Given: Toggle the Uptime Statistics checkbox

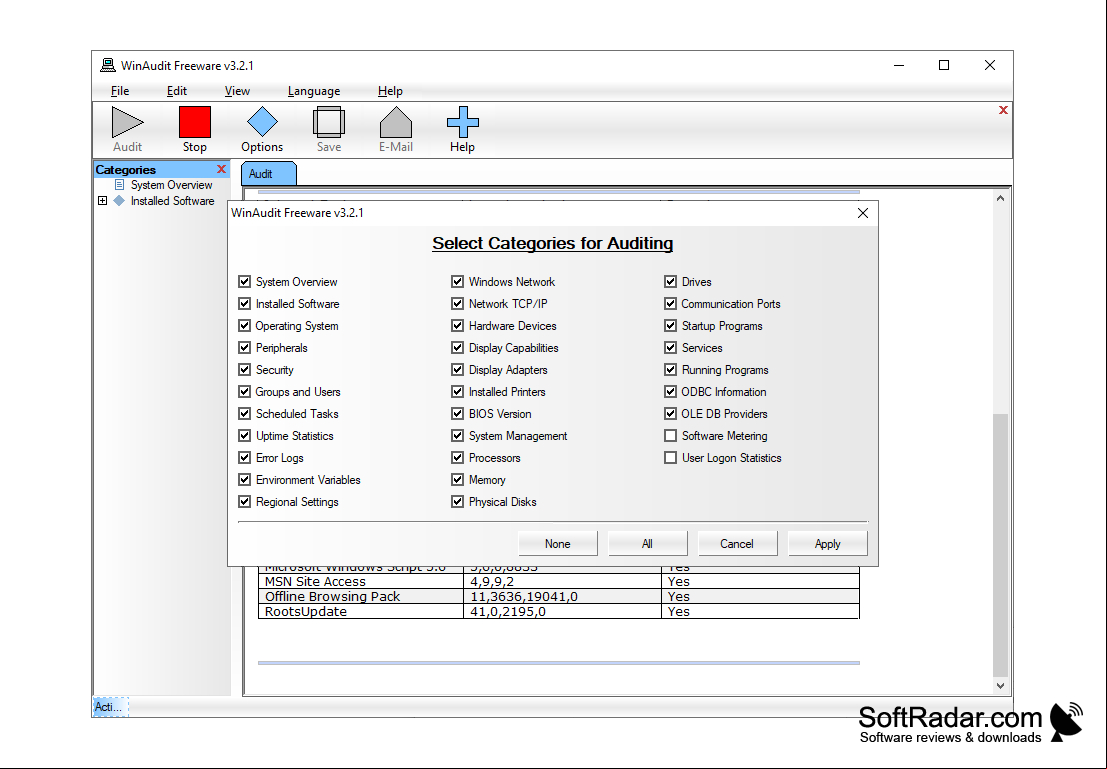Looking at the screenshot, I should 244,436.
